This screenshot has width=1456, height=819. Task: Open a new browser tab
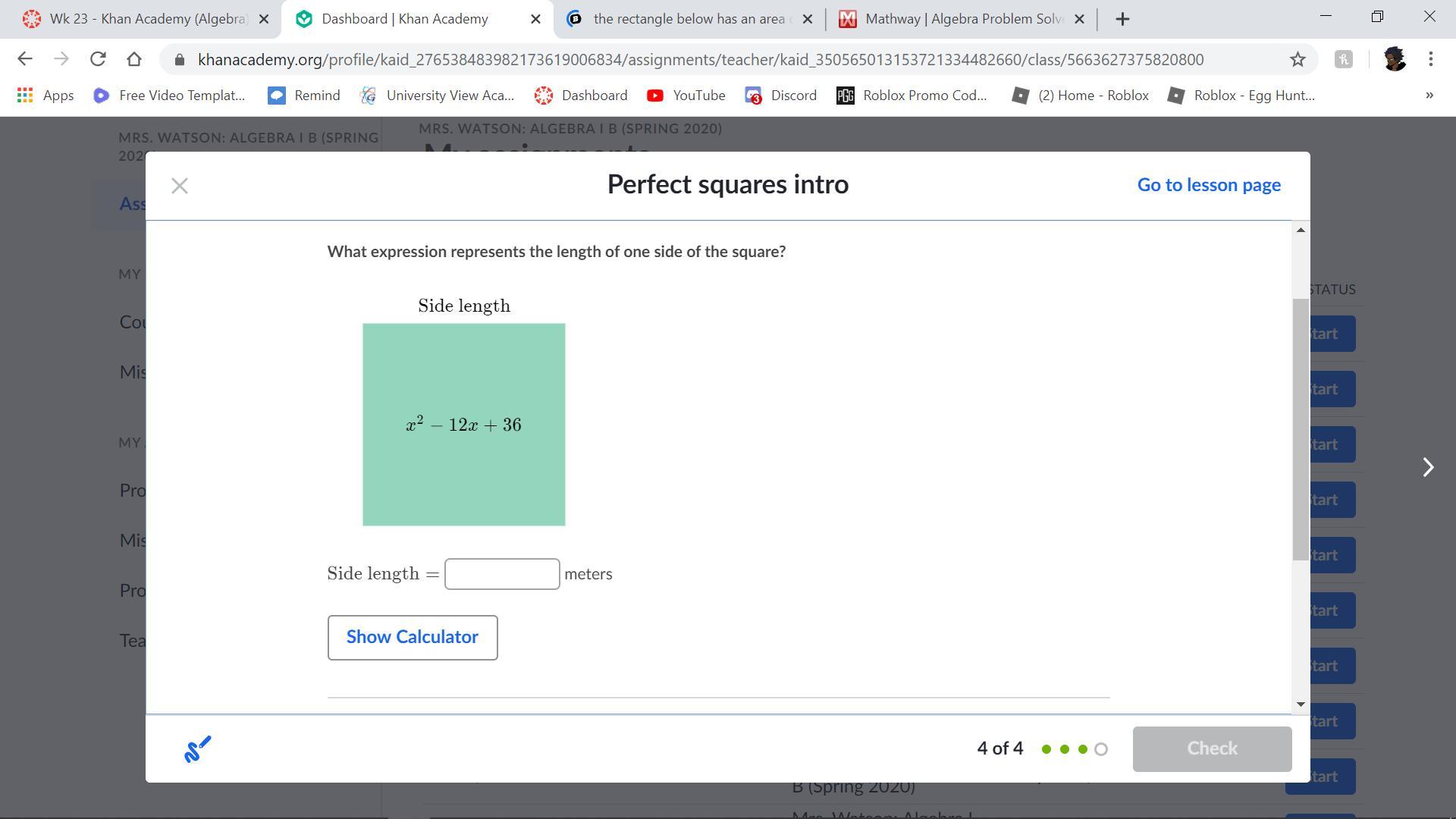click(x=1123, y=19)
